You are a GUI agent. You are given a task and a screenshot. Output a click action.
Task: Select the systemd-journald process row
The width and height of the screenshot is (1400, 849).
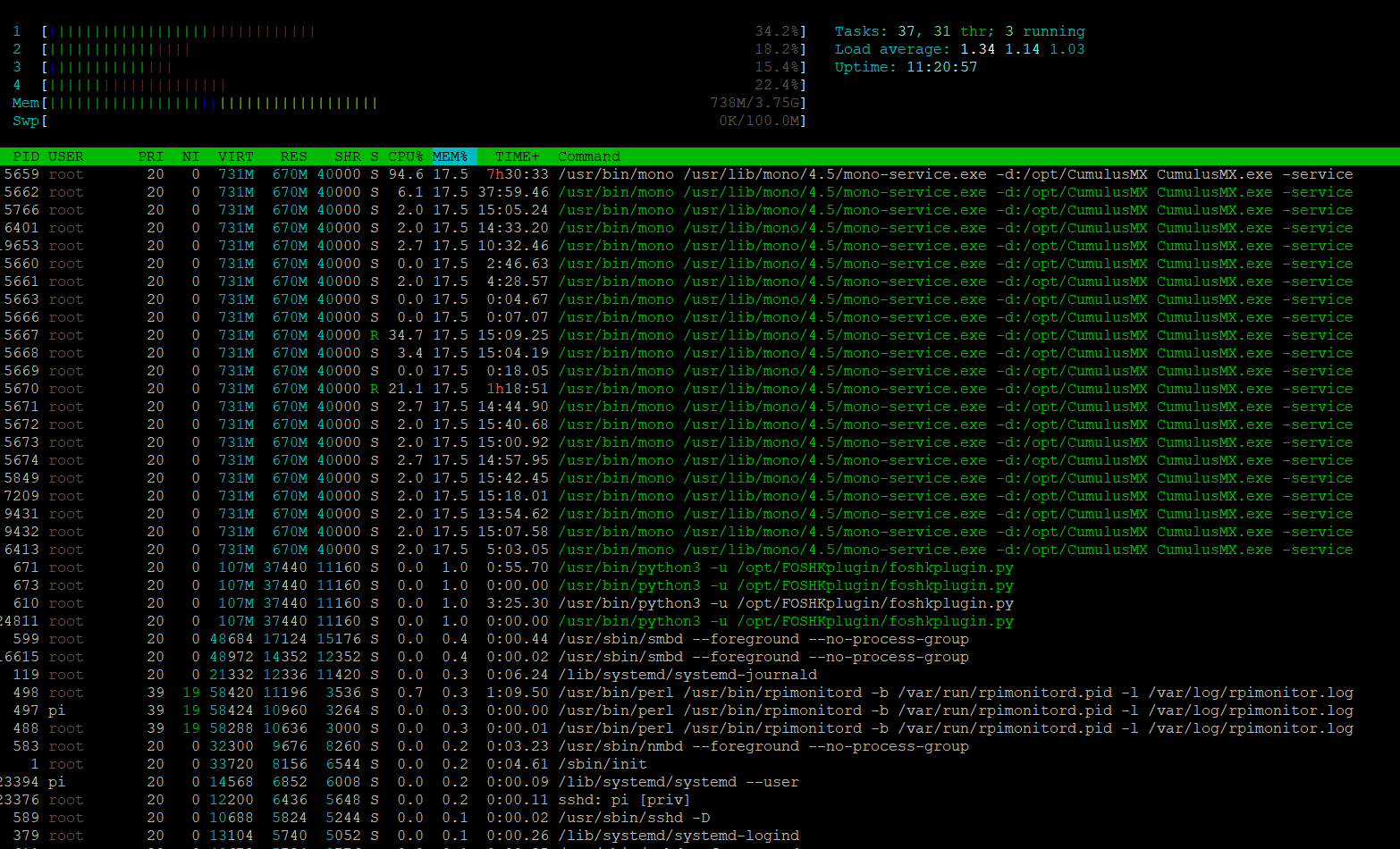tap(358, 674)
